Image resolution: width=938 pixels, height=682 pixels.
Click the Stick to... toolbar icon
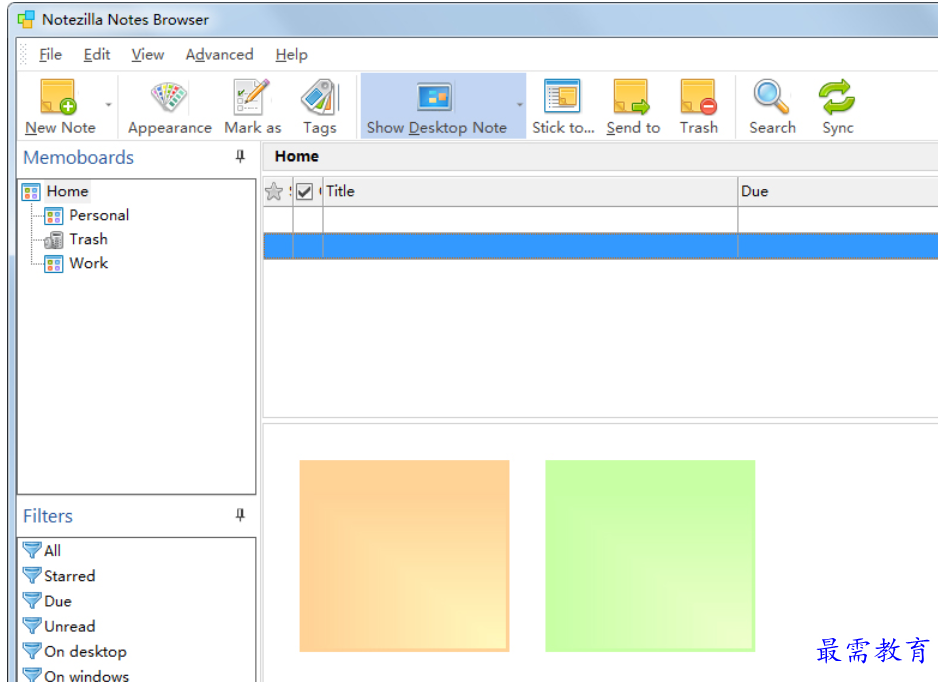(x=562, y=97)
